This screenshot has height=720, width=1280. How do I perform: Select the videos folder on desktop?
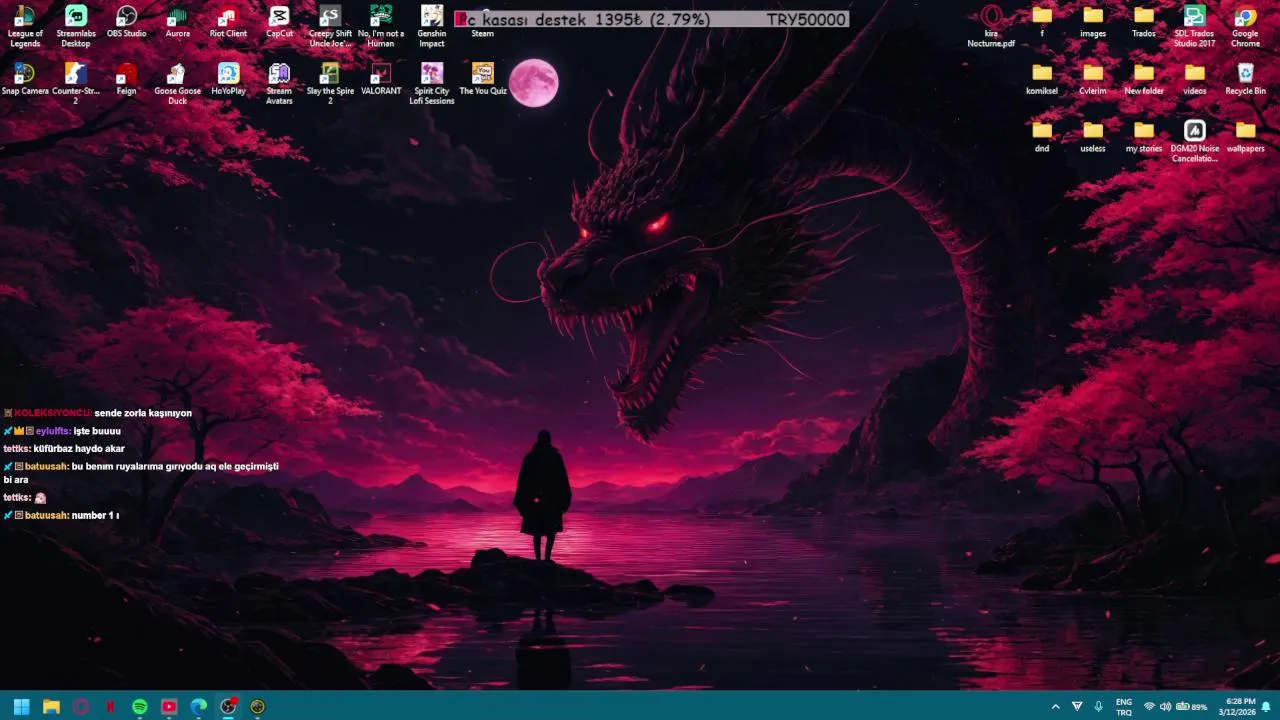(x=1195, y=79)
